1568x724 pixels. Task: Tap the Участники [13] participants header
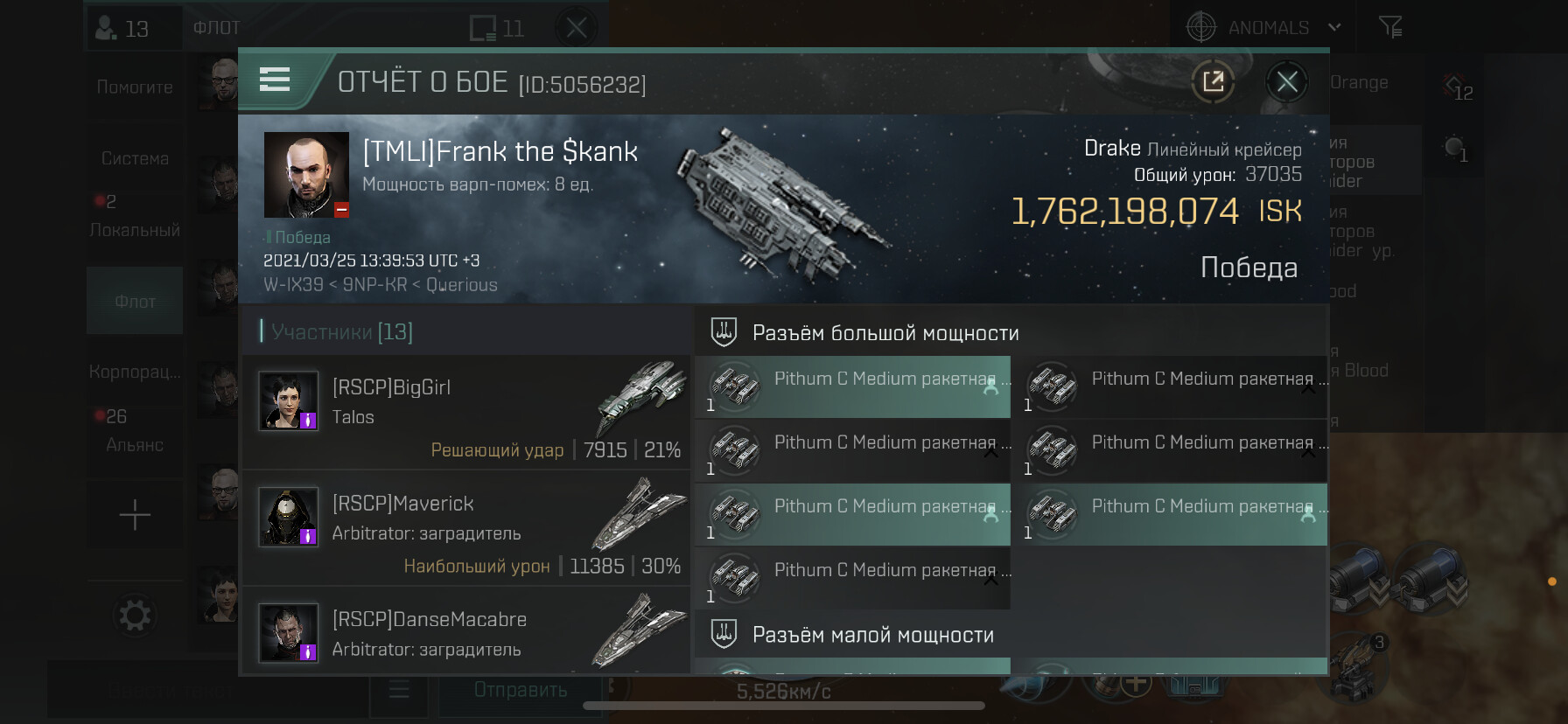pos(341,332)
